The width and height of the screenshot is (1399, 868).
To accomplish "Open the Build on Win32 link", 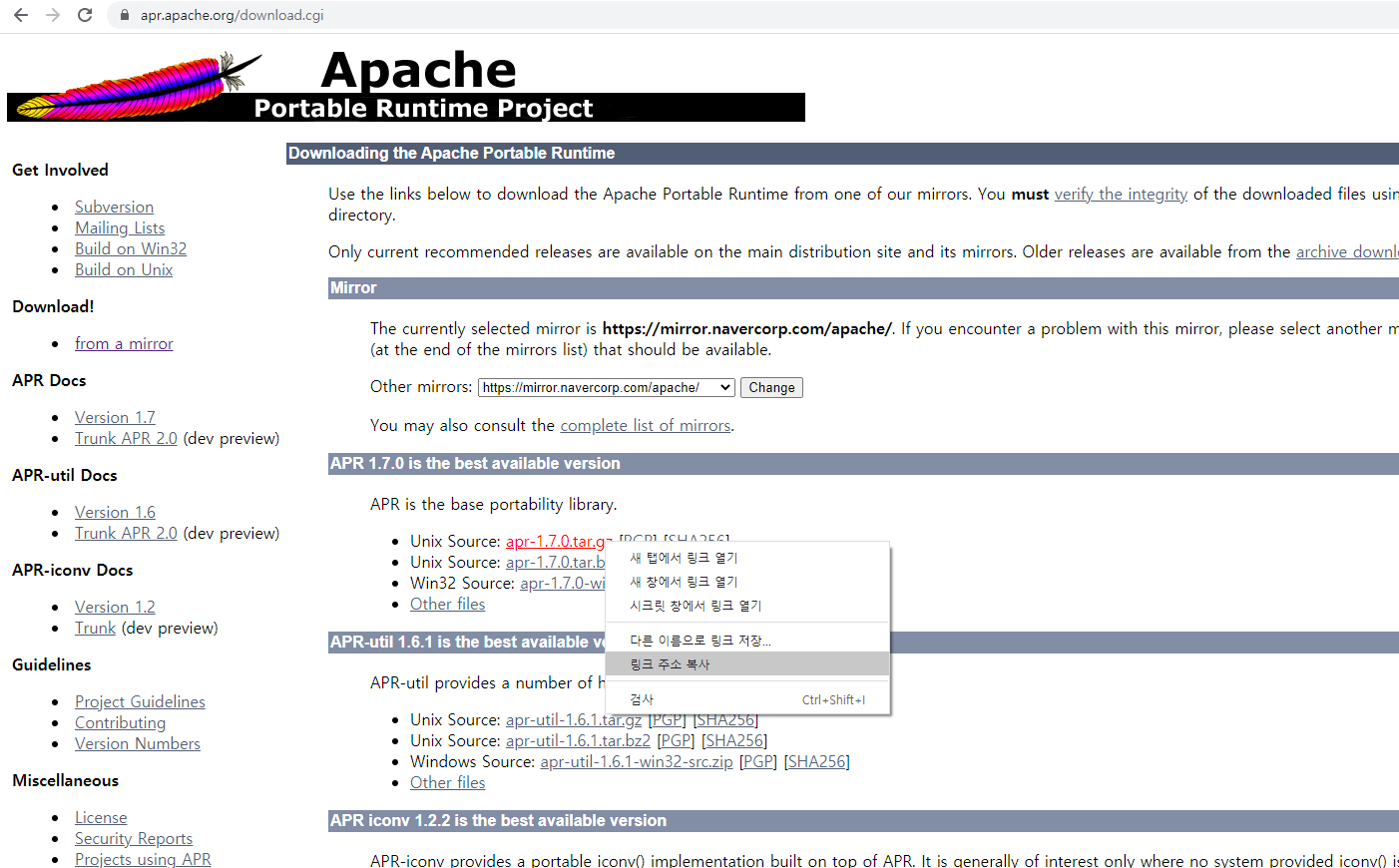I will click(x=131, y=248).
